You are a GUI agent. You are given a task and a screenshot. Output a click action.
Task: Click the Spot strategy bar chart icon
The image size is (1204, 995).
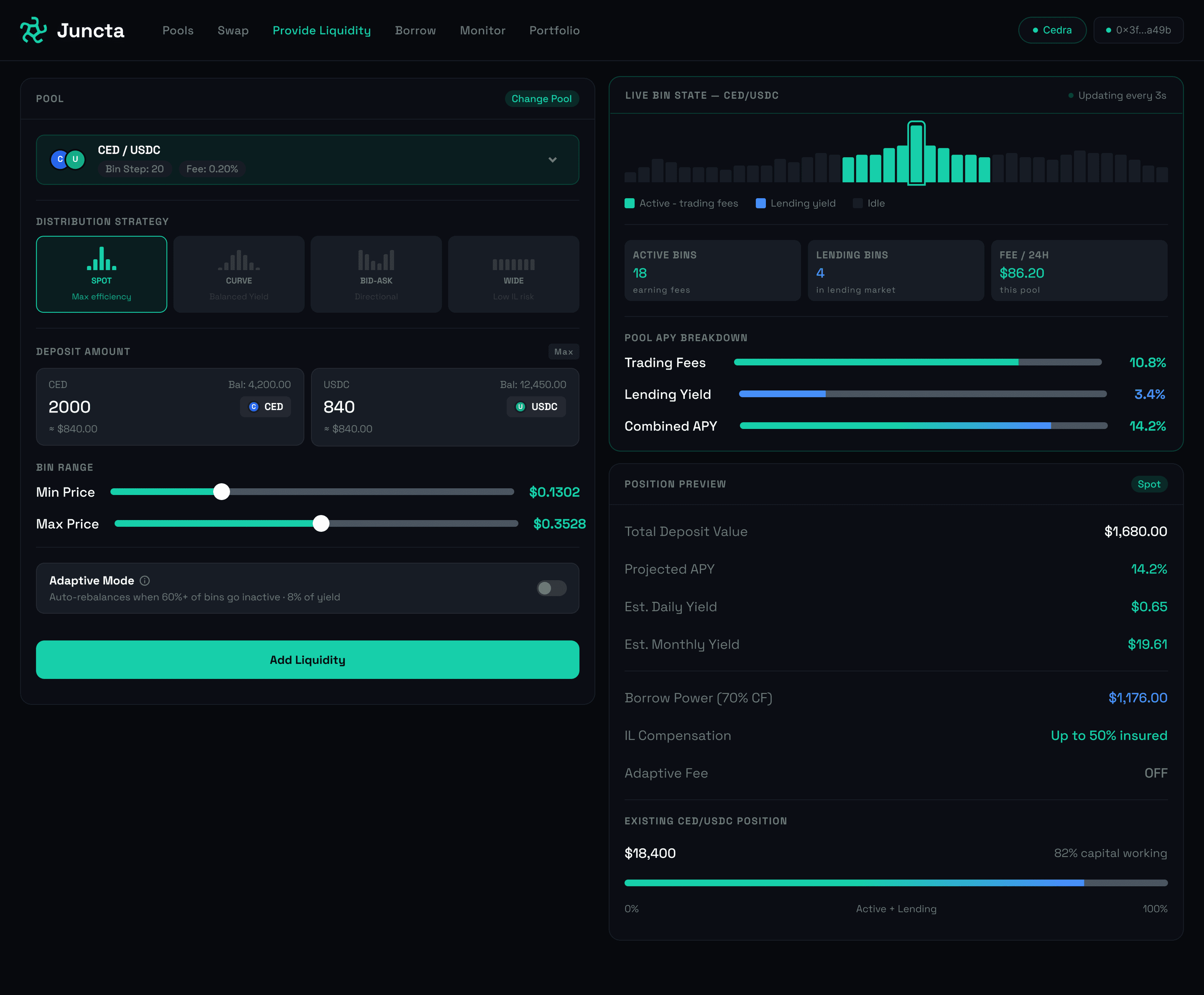tap(102, 258)
